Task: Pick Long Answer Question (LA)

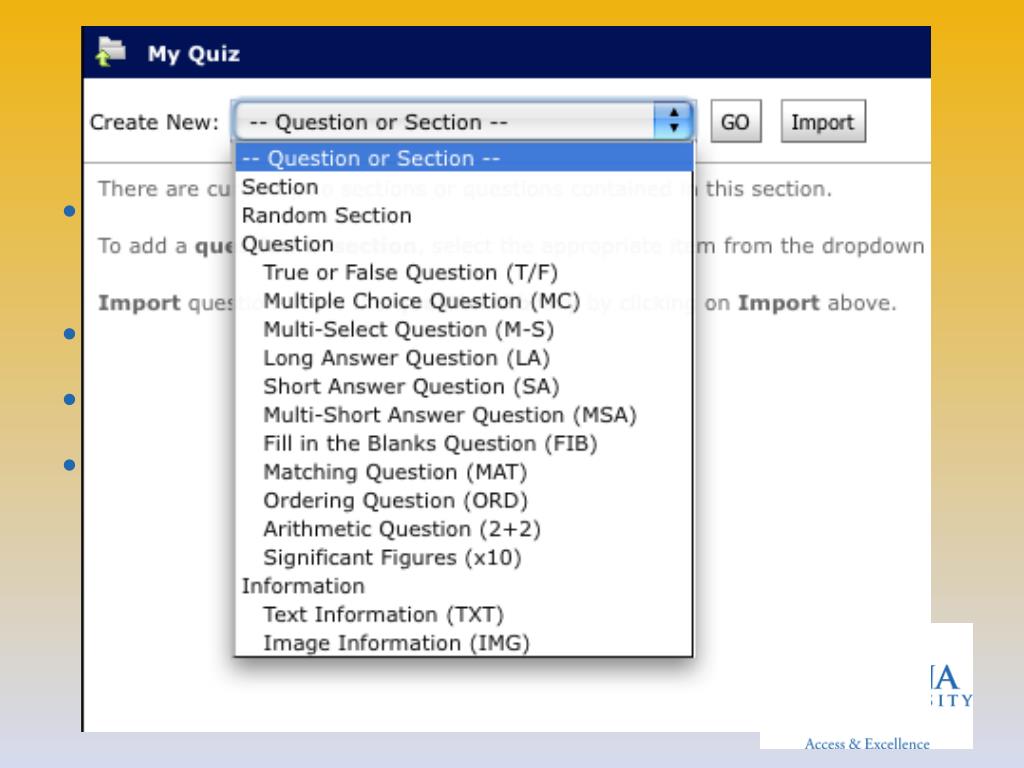Action: (x=464, y=358)
